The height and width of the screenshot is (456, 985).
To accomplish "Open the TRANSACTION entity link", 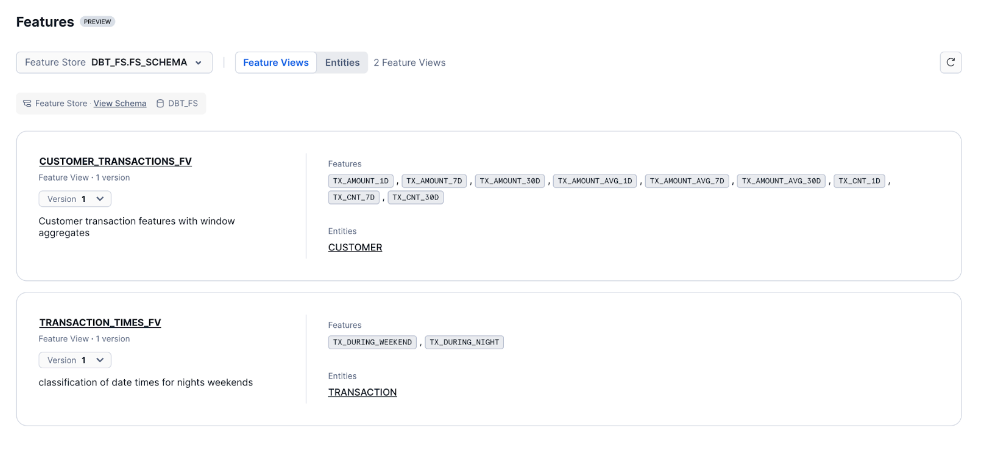I will [x=362, y=393].
